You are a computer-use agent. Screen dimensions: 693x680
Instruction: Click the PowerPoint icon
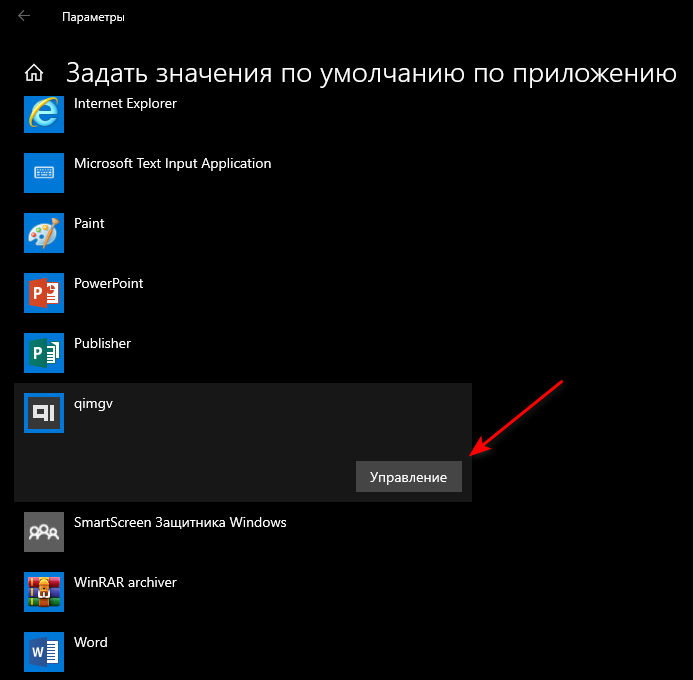[x=44, y=293]
